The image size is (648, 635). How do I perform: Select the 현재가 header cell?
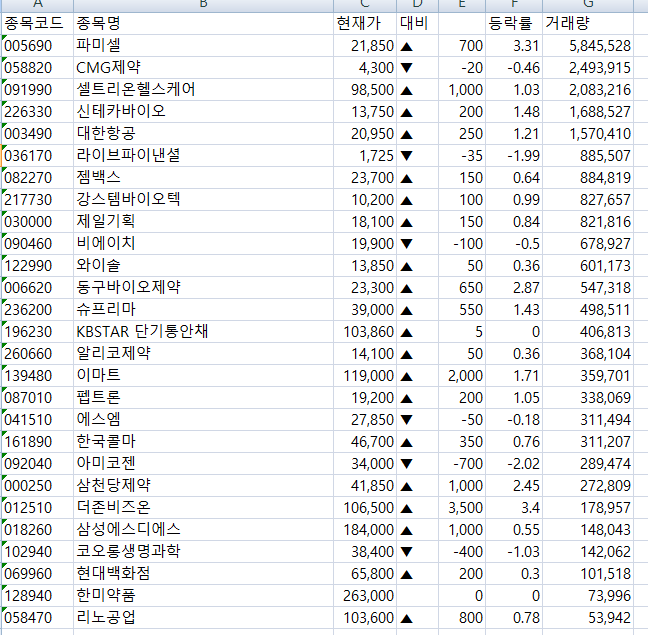tap(365, 24)
